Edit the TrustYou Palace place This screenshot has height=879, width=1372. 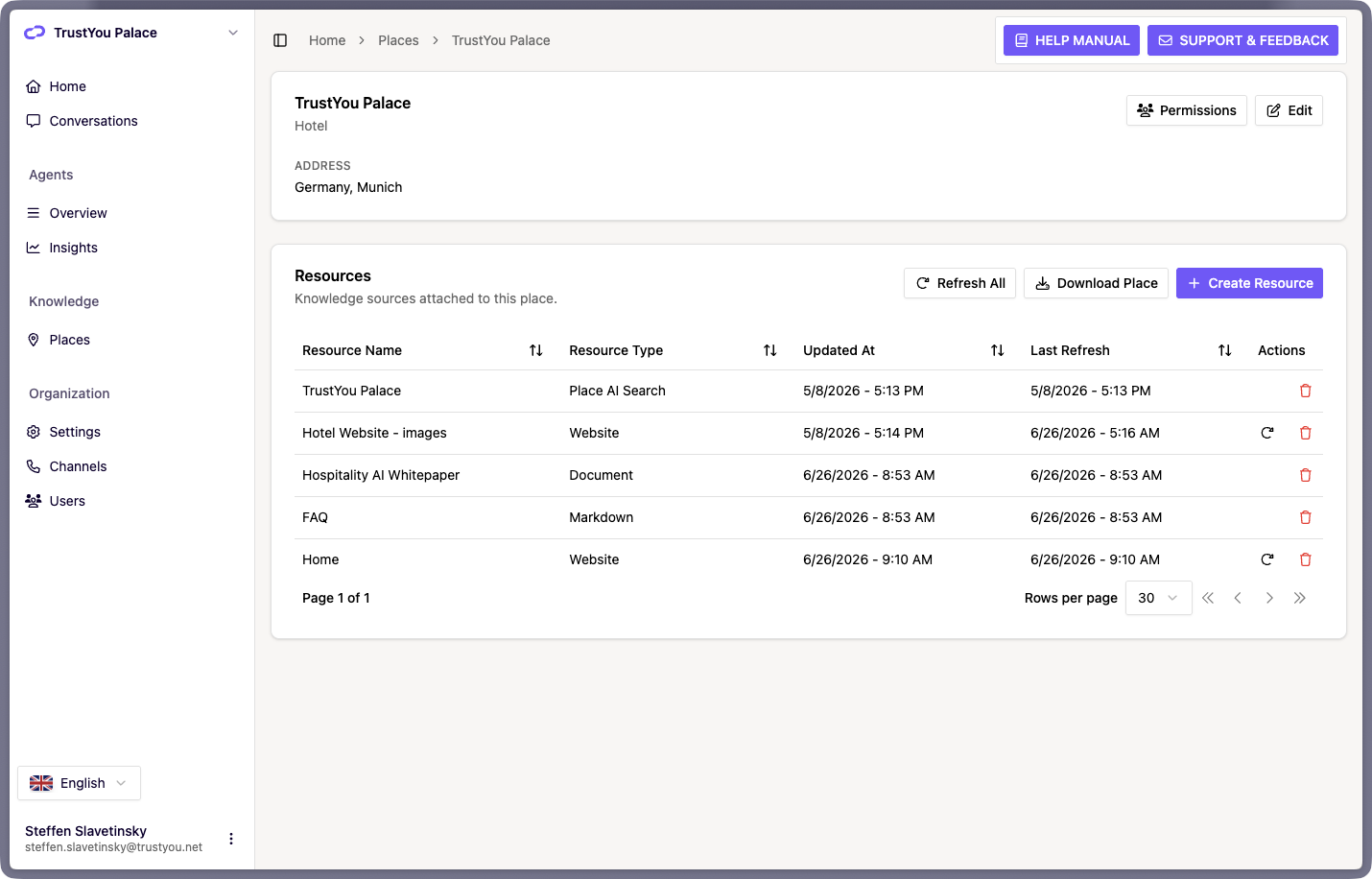(1289, 110)
